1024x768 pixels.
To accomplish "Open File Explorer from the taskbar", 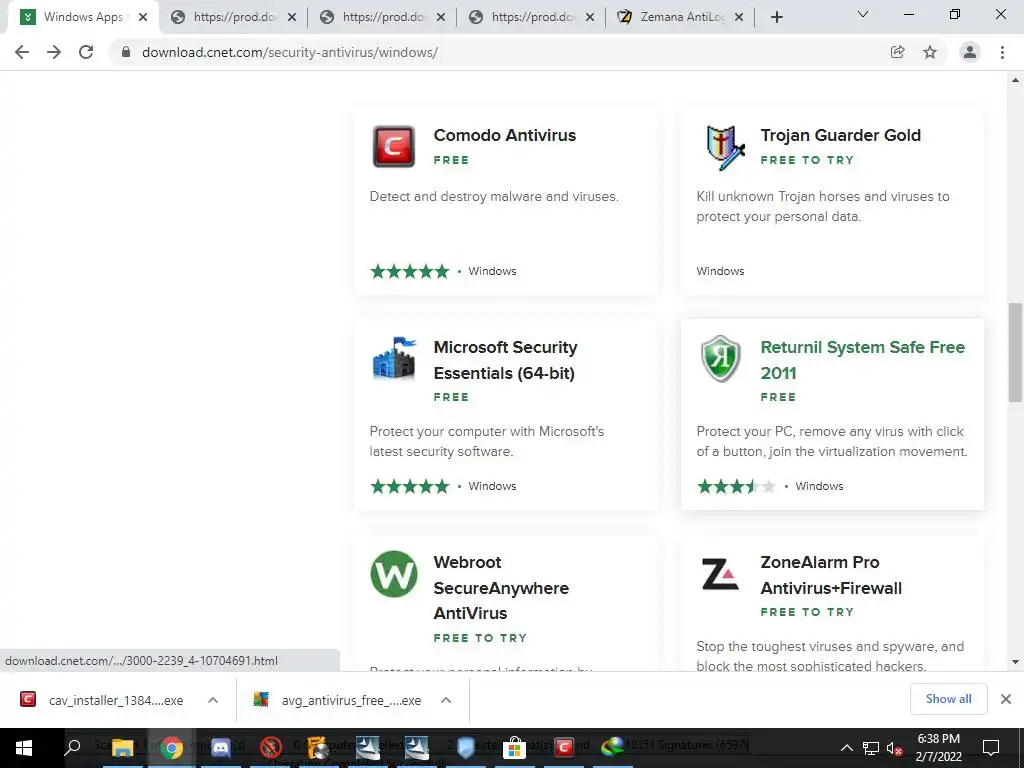I will click(x=122, y=748).
